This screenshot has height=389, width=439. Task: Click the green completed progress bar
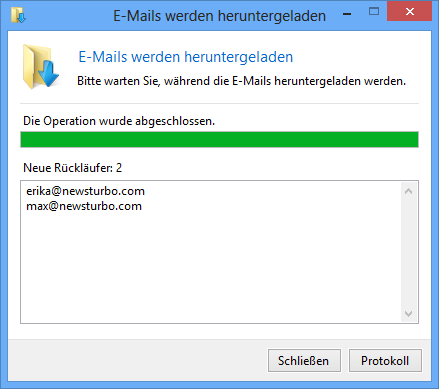pos(219,139)
